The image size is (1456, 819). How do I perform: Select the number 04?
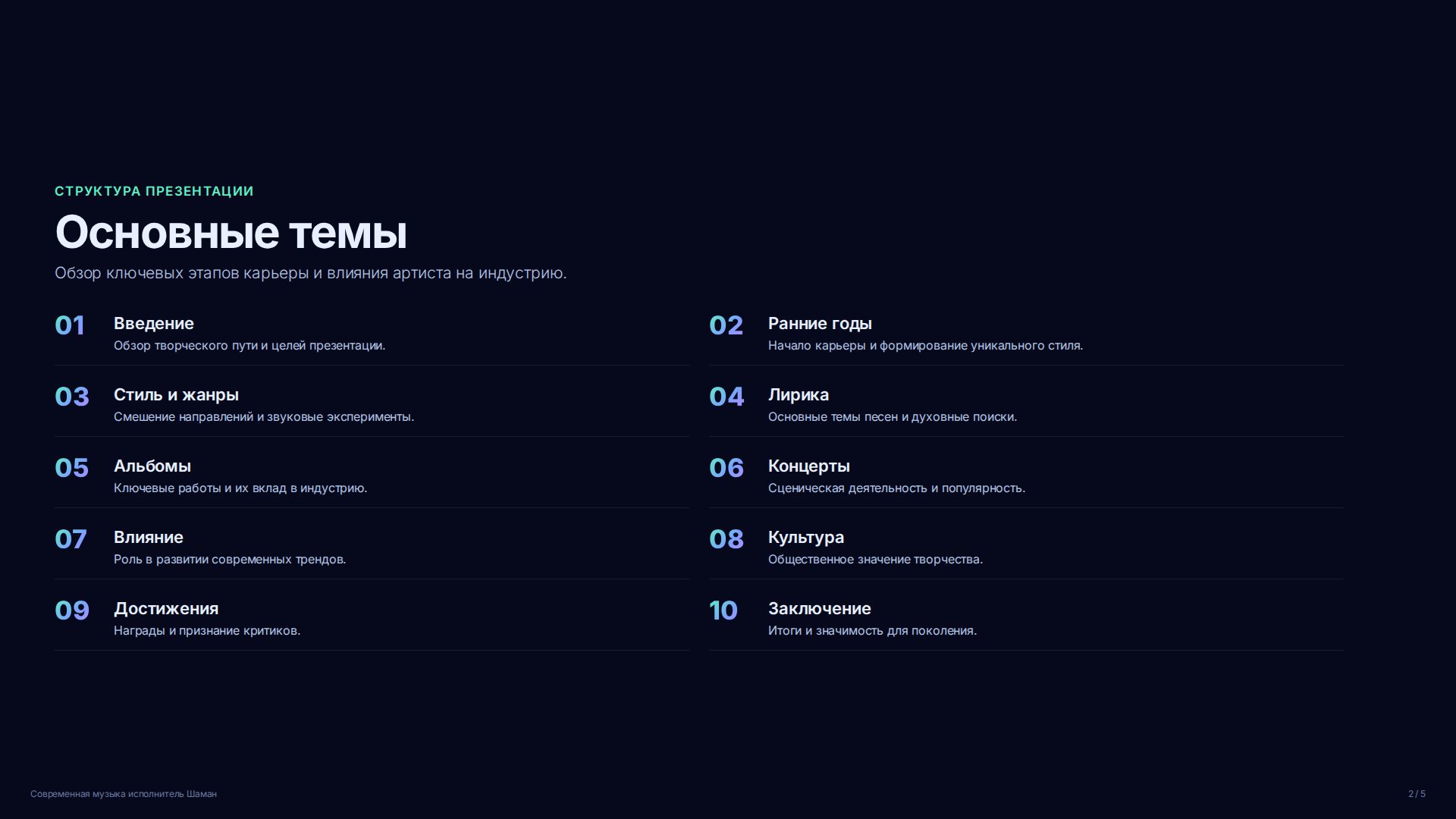tap(726, 397)
